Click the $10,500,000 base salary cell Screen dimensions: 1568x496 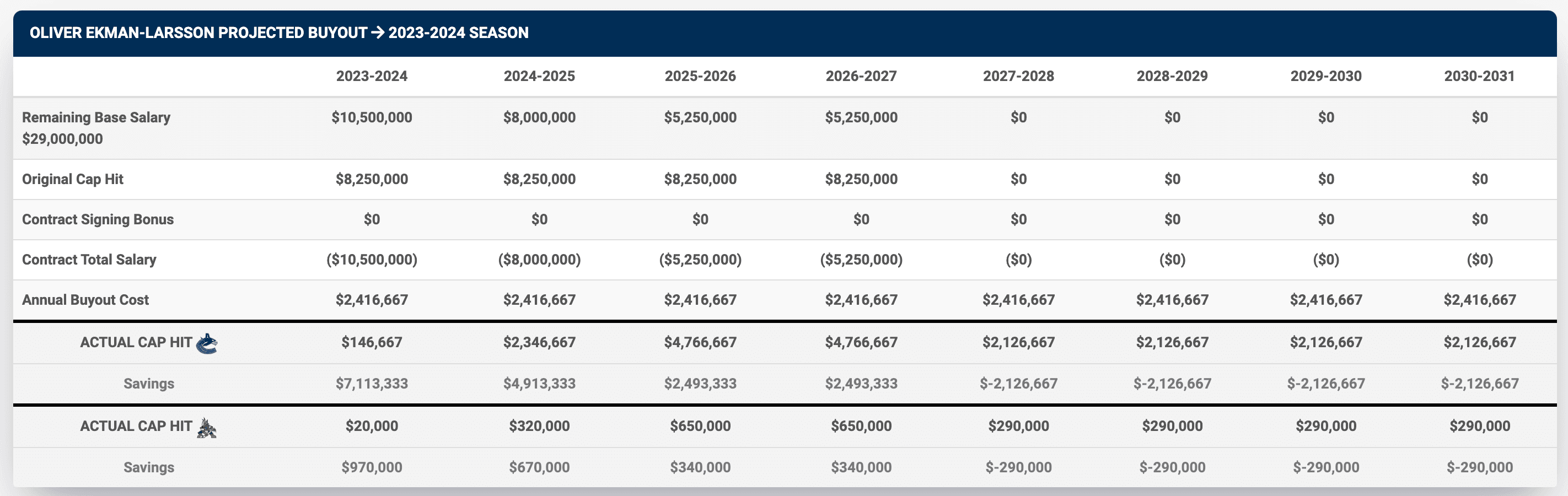point(371,117)
